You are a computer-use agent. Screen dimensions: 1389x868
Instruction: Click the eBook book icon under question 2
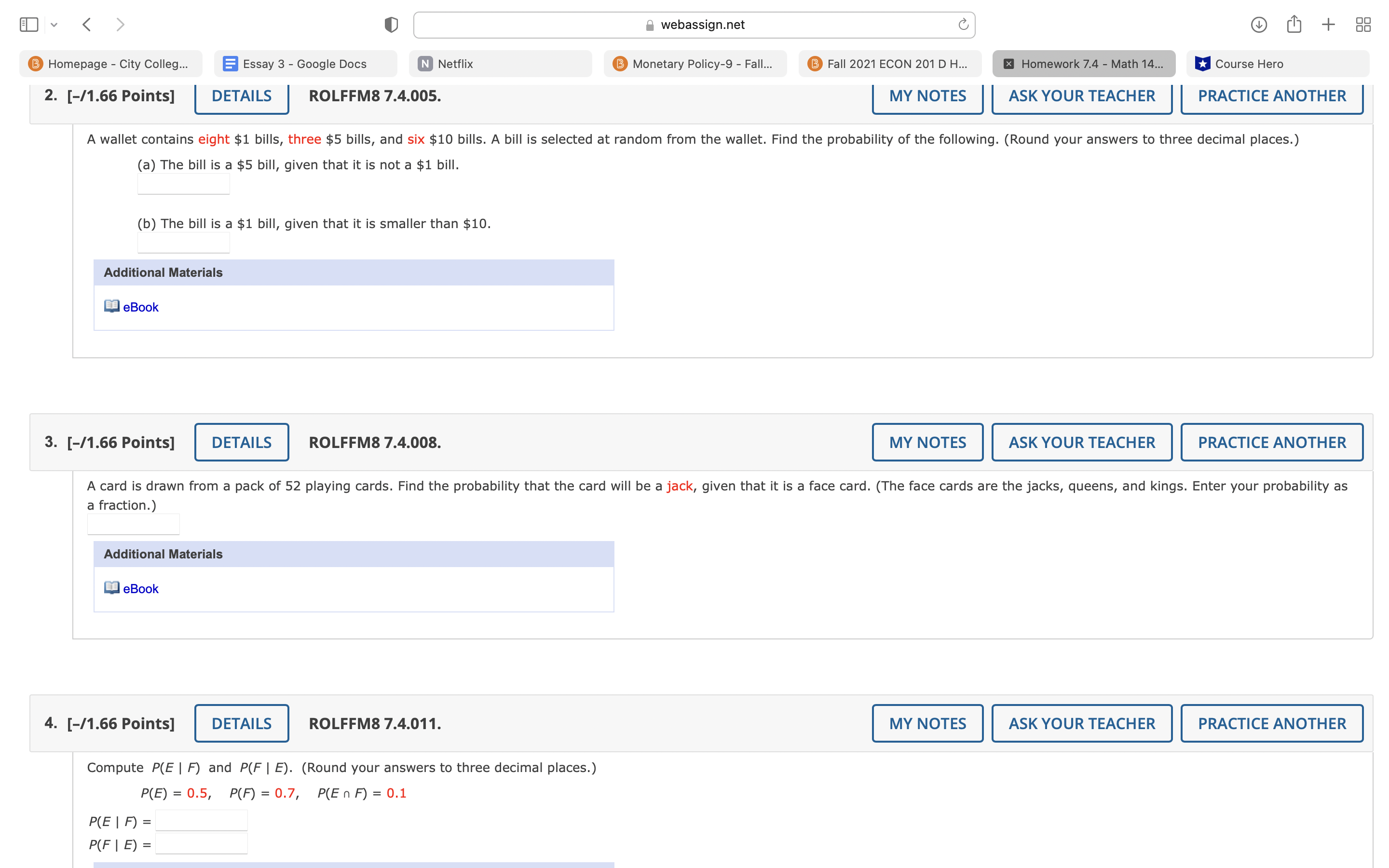coord(111,307)
